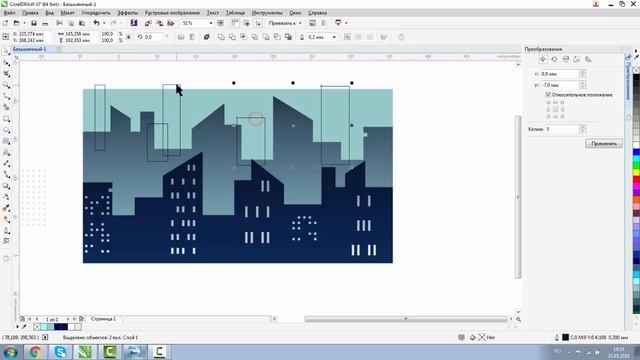Select the Color Eyedropper tool
Viewport: 640px width, 360px height.
tap(7, 208)
